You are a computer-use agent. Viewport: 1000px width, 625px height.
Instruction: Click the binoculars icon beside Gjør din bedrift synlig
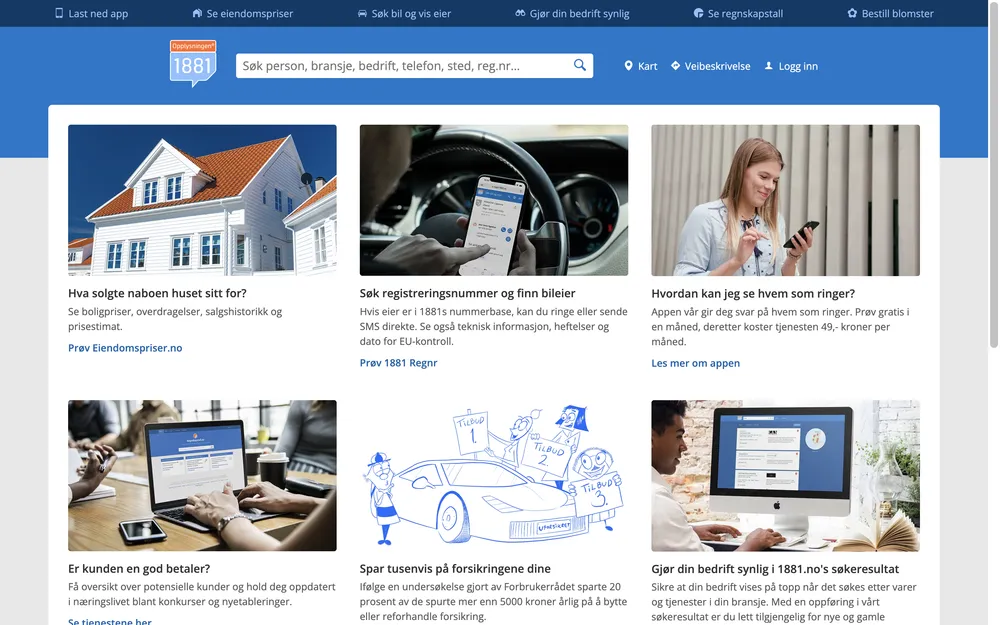(520, 14)
